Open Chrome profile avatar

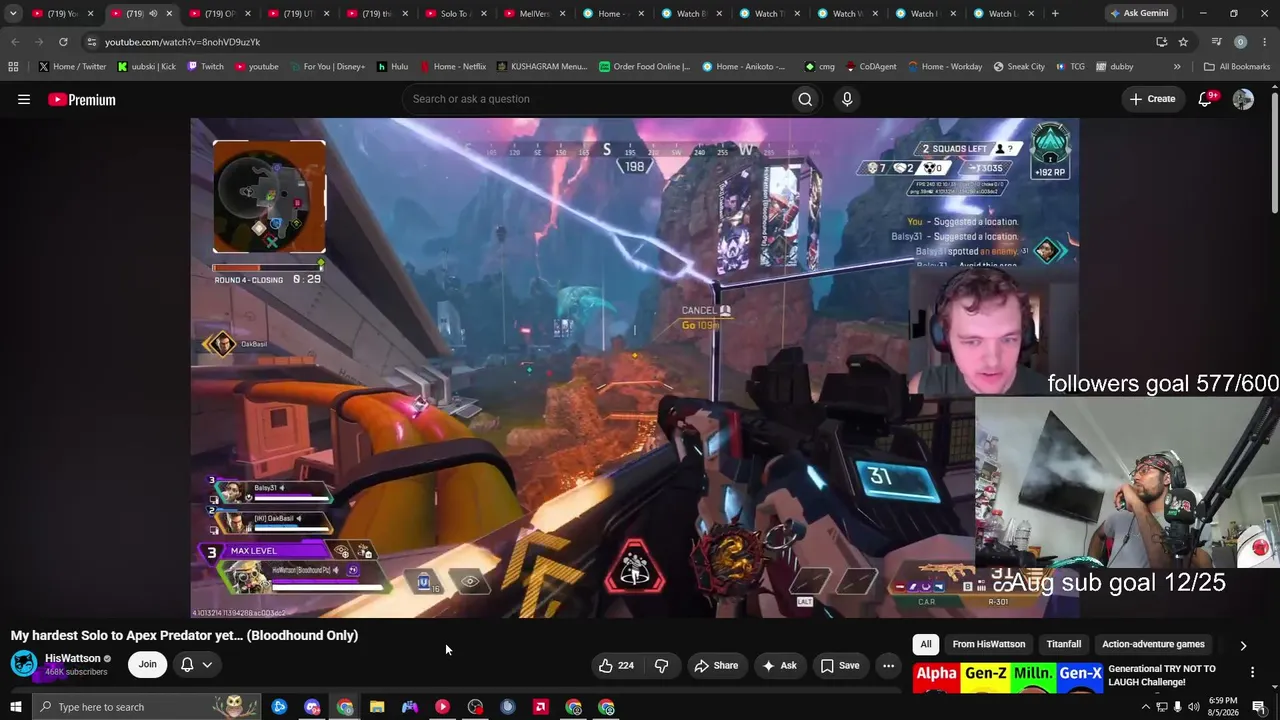tap(1240, 42)
